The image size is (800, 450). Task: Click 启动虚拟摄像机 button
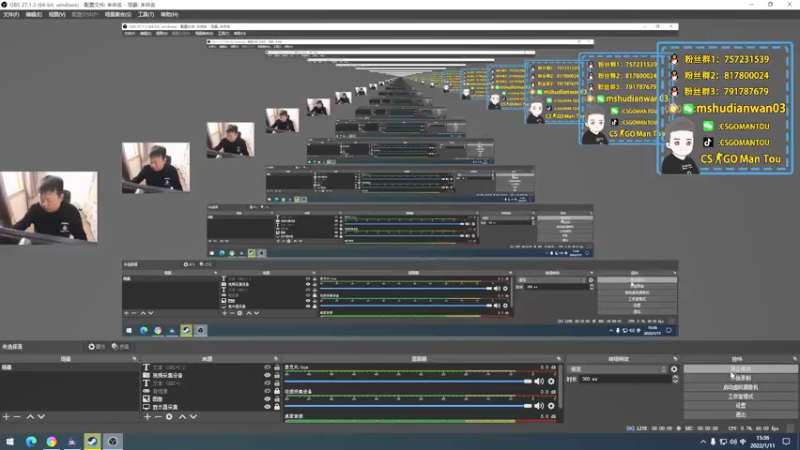coord(740,387)
